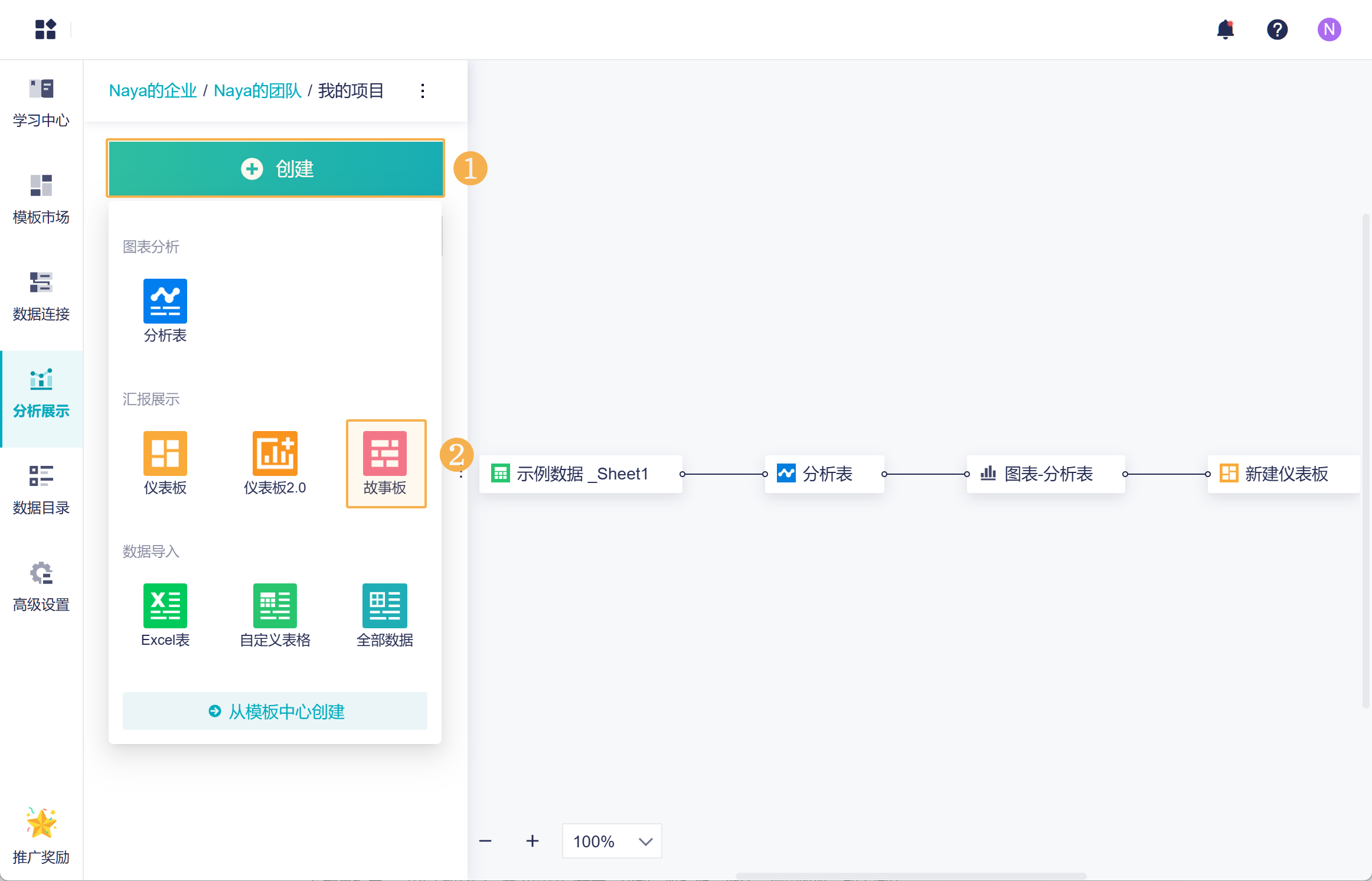Click the 创建 button
1372x881 pixels.
(275, 168)
